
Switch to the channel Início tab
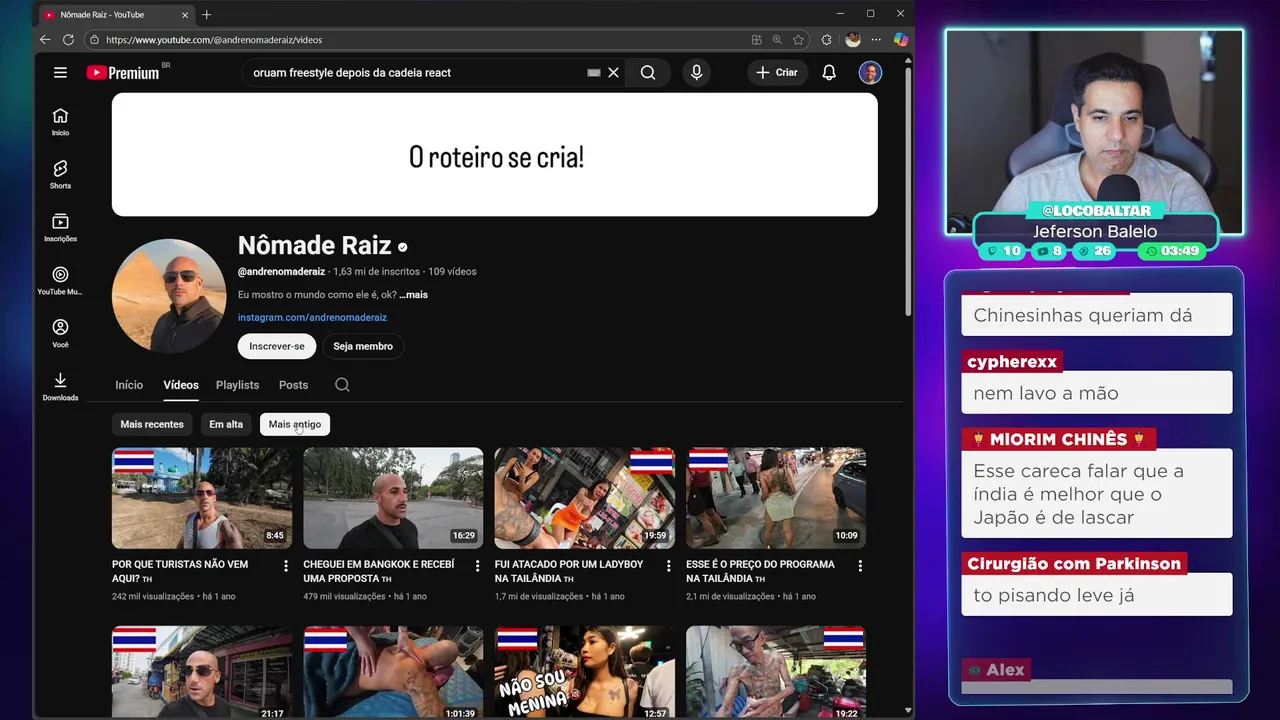pos(129,385)
